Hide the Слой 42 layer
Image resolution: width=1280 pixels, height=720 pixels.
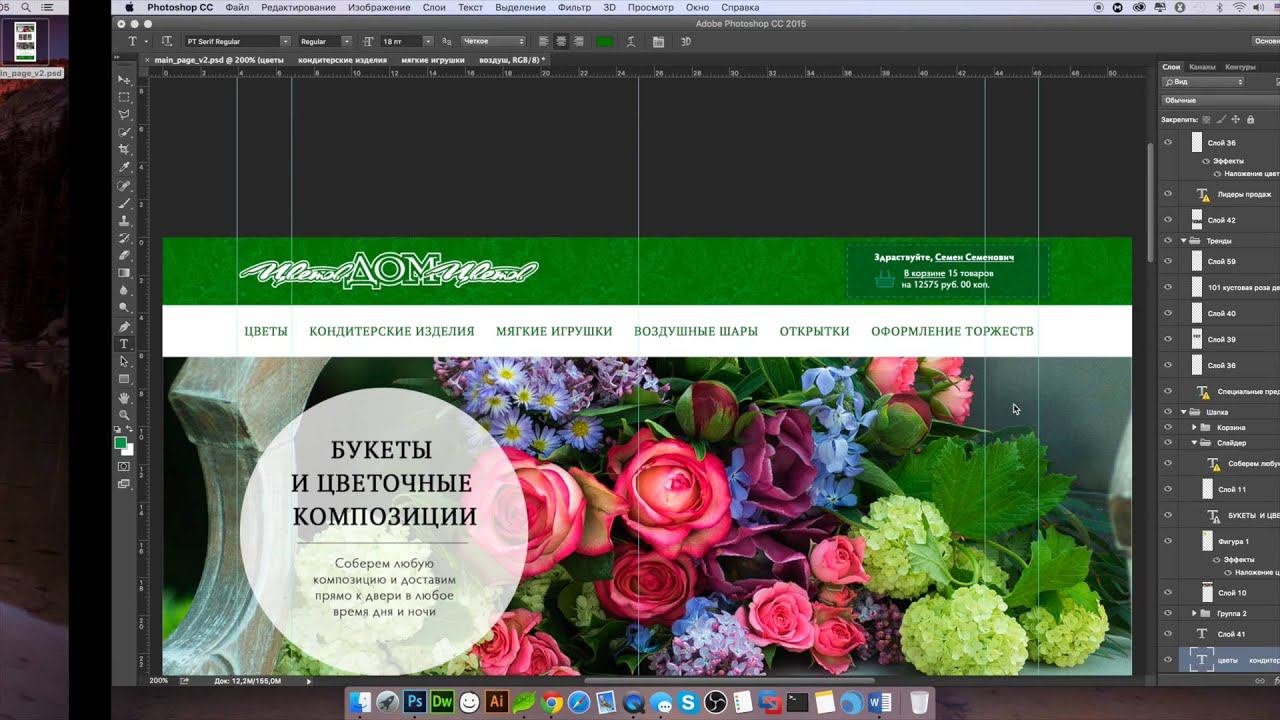1167,220
